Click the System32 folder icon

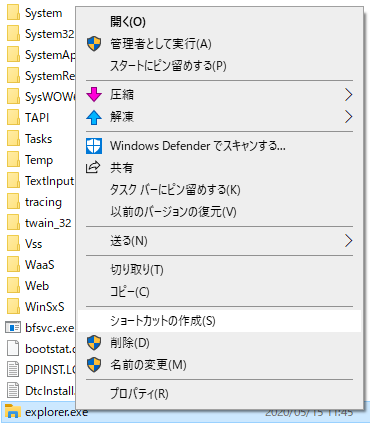(x=13, y=34)
